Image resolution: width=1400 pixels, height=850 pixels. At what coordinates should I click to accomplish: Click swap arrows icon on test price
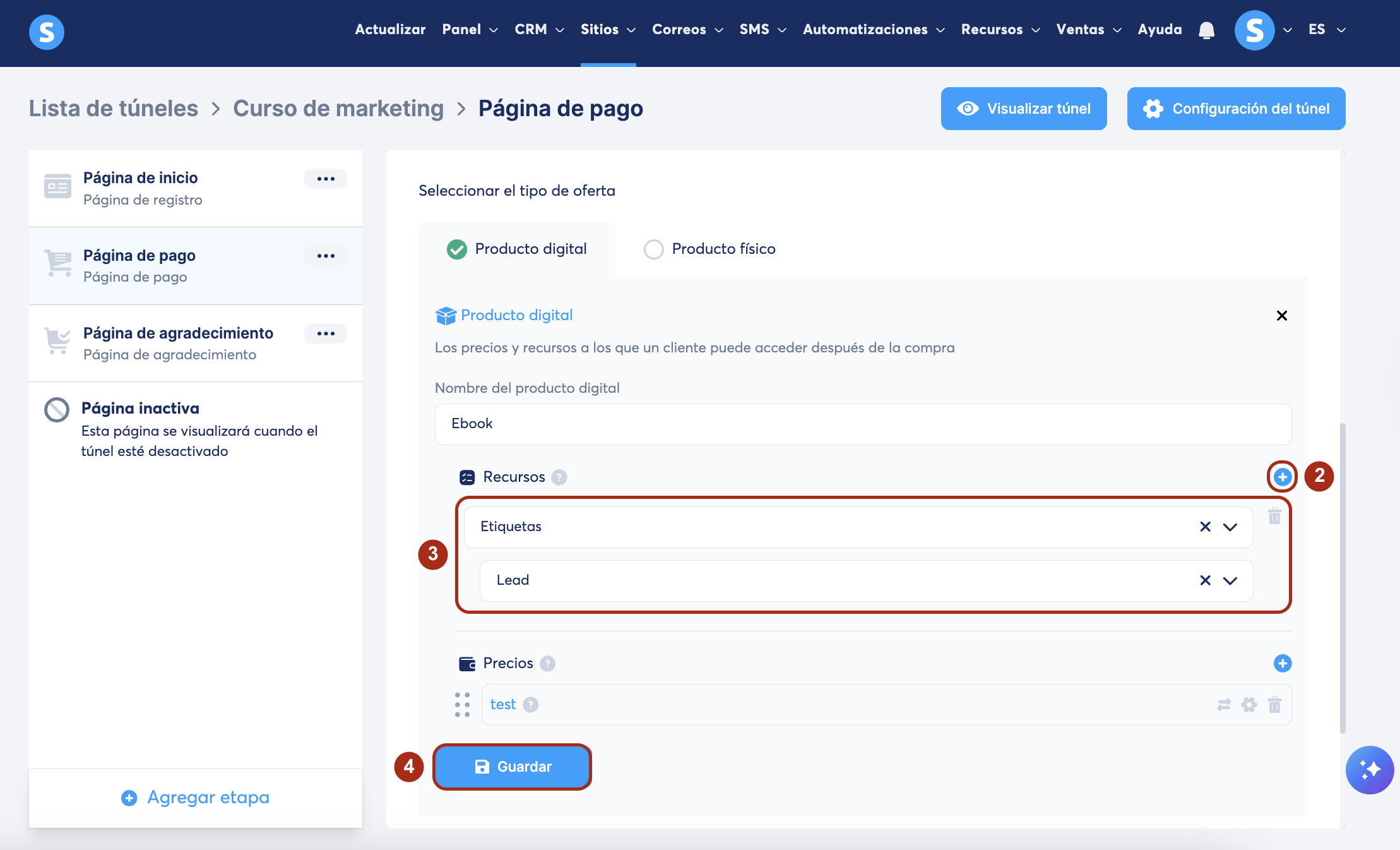[1224, 705]
